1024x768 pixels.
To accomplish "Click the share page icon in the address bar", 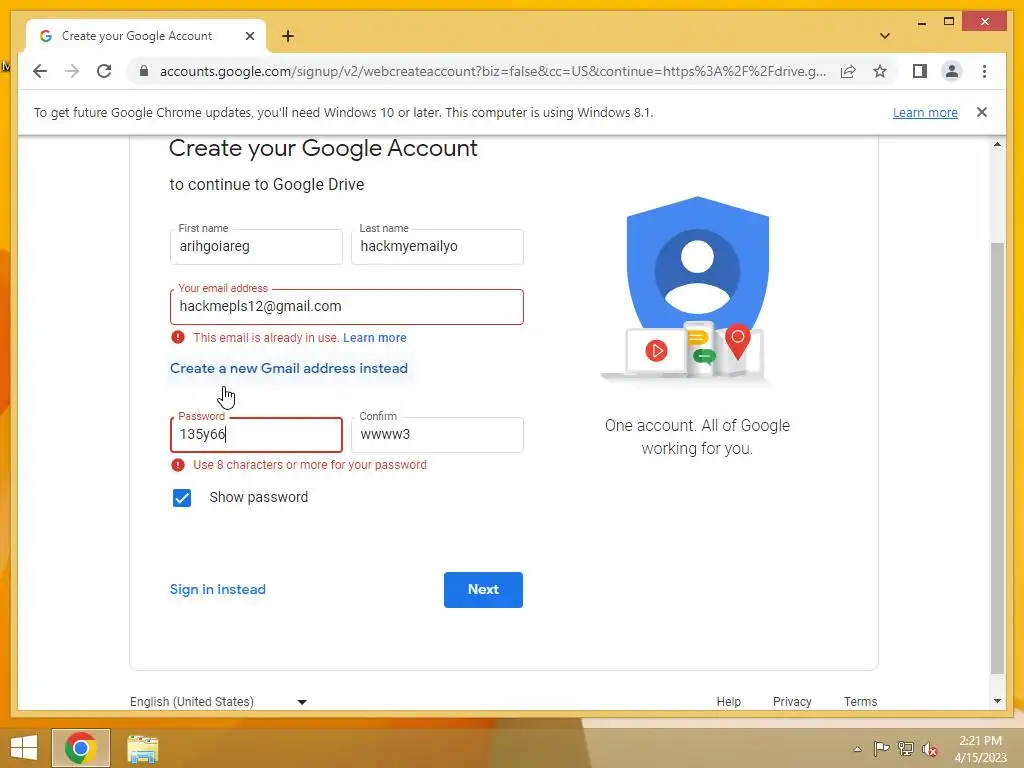I will tap(848, 71).
